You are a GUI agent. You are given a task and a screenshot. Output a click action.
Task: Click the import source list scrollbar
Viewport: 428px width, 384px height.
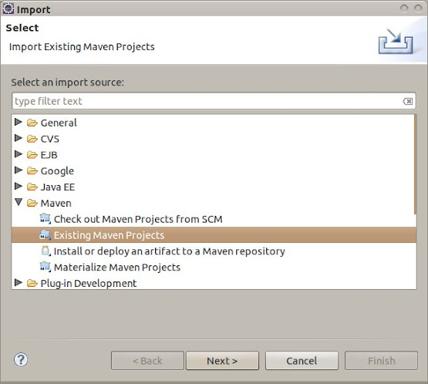[415, 164]
